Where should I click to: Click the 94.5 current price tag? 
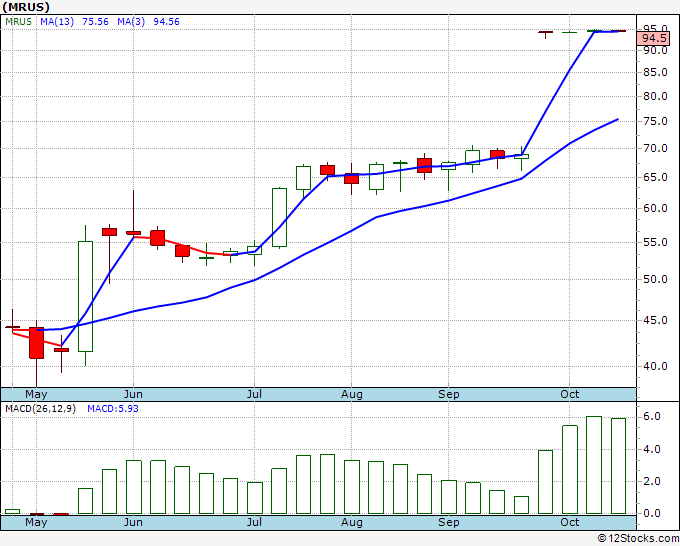pyautogui.click(x=654, y=39)
